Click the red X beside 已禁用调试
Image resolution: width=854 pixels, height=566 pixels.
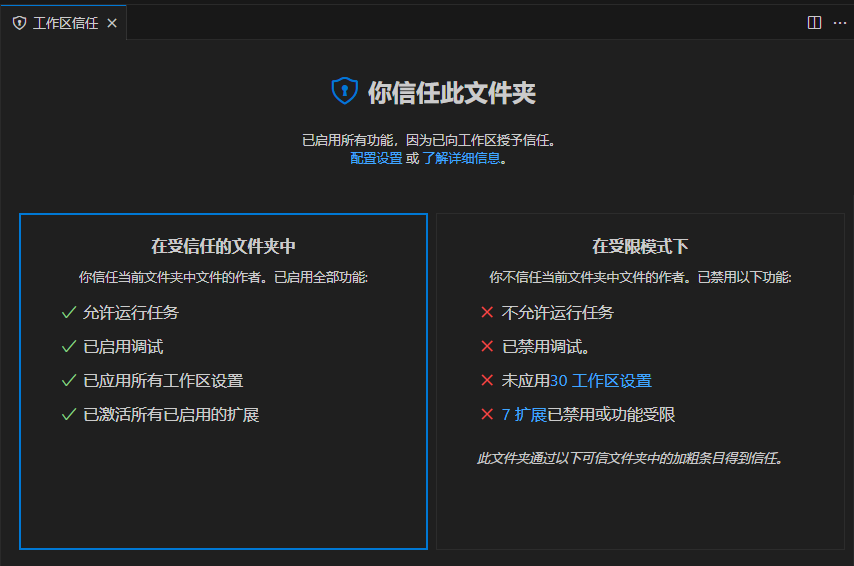[x=487, y=347]
